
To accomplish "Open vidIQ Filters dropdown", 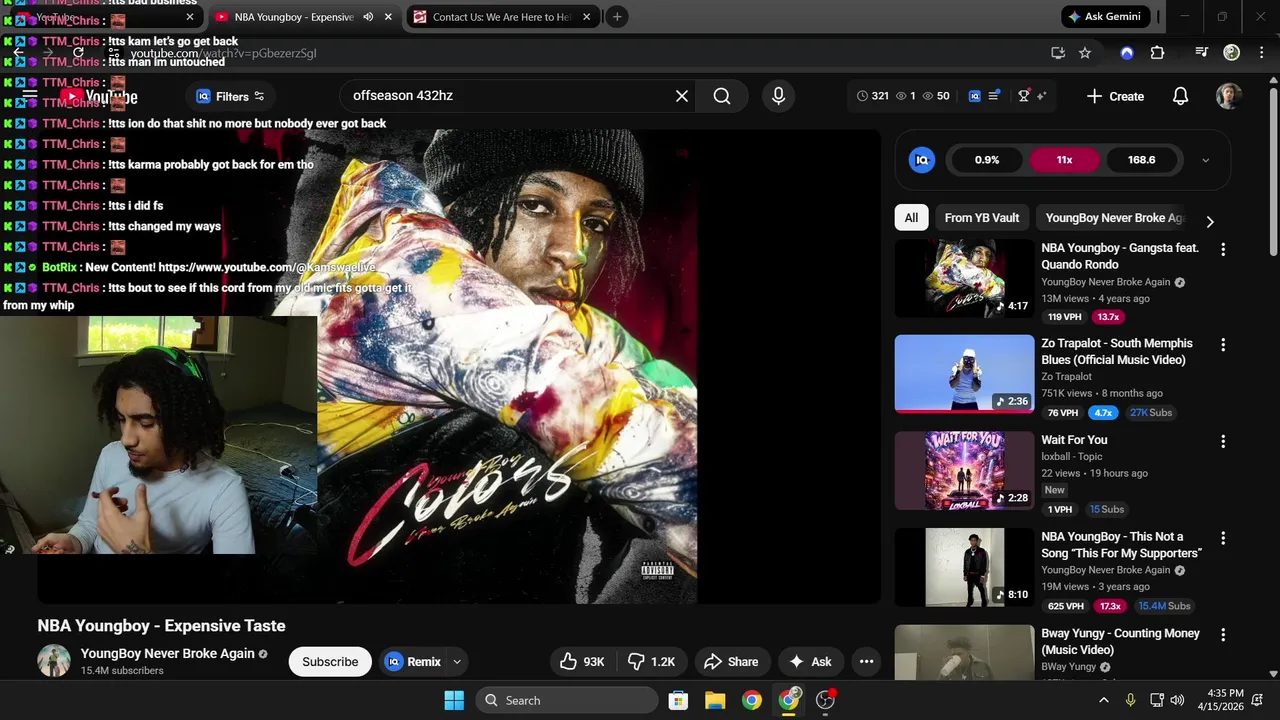I will 231,96.
